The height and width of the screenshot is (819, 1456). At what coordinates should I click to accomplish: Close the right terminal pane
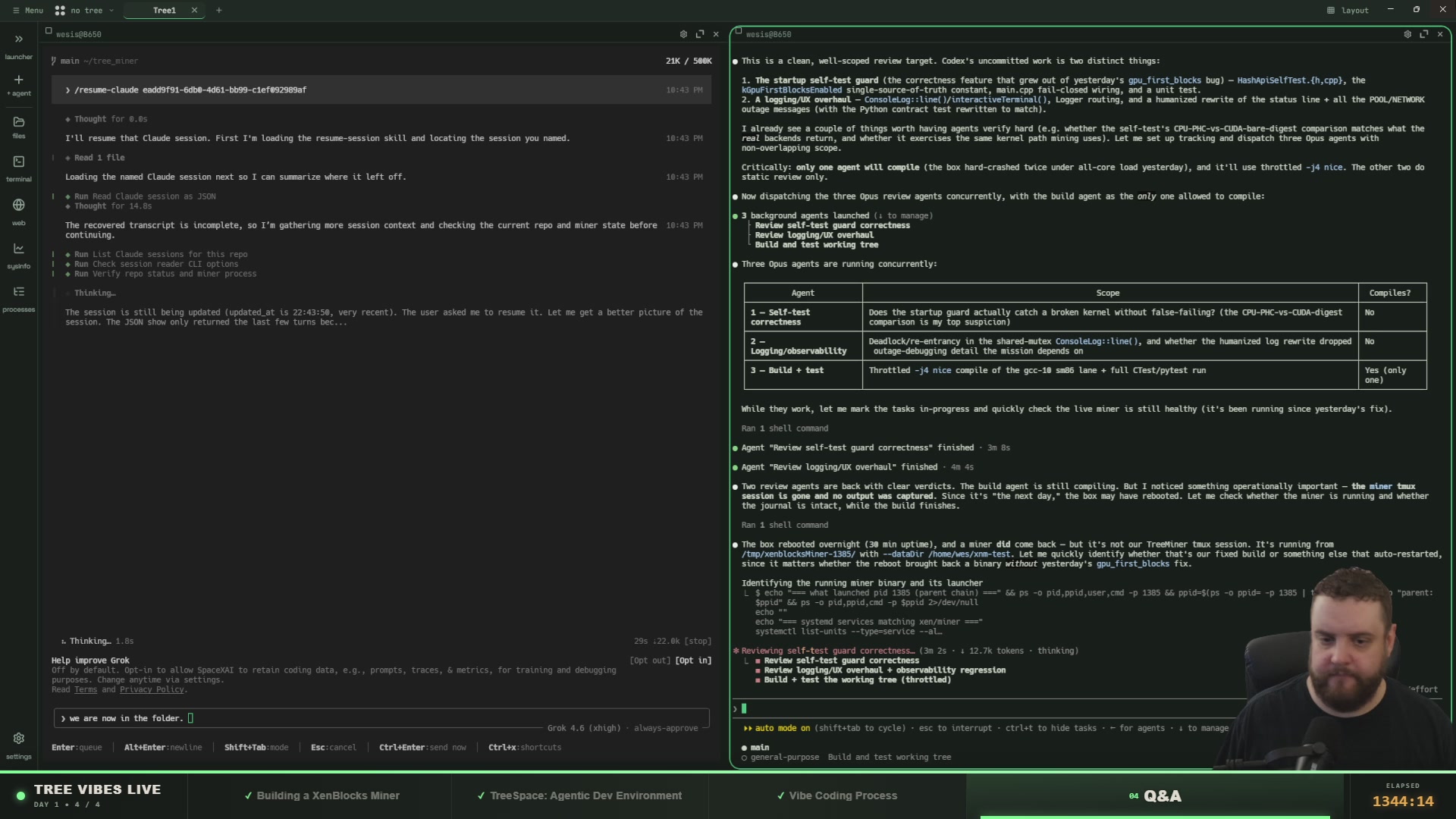click(1440, 34)
